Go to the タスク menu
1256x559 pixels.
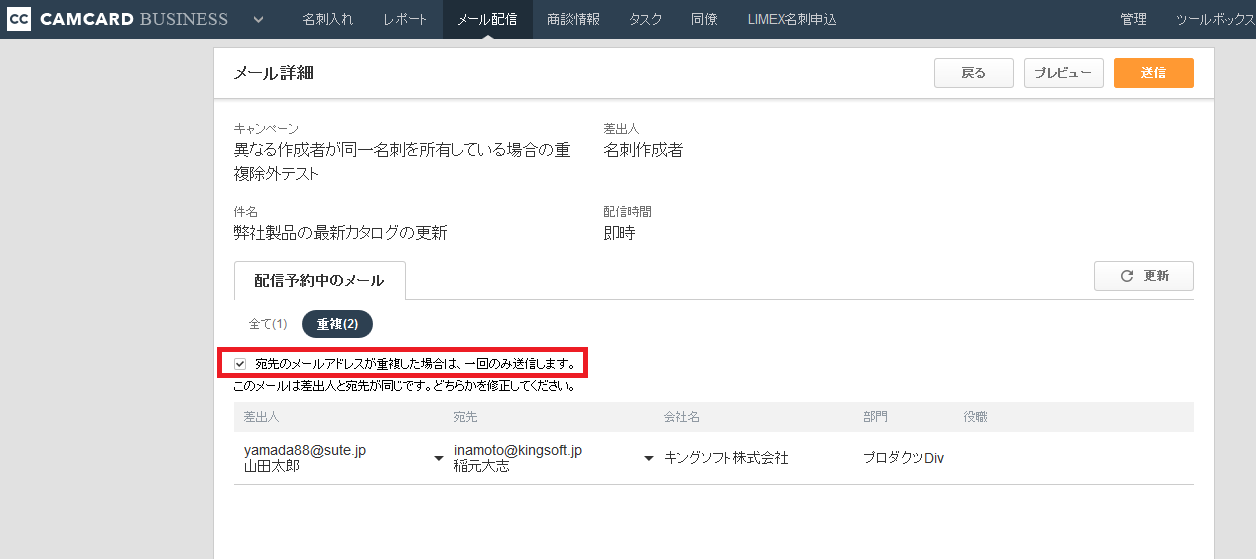(x=645, y=19)
